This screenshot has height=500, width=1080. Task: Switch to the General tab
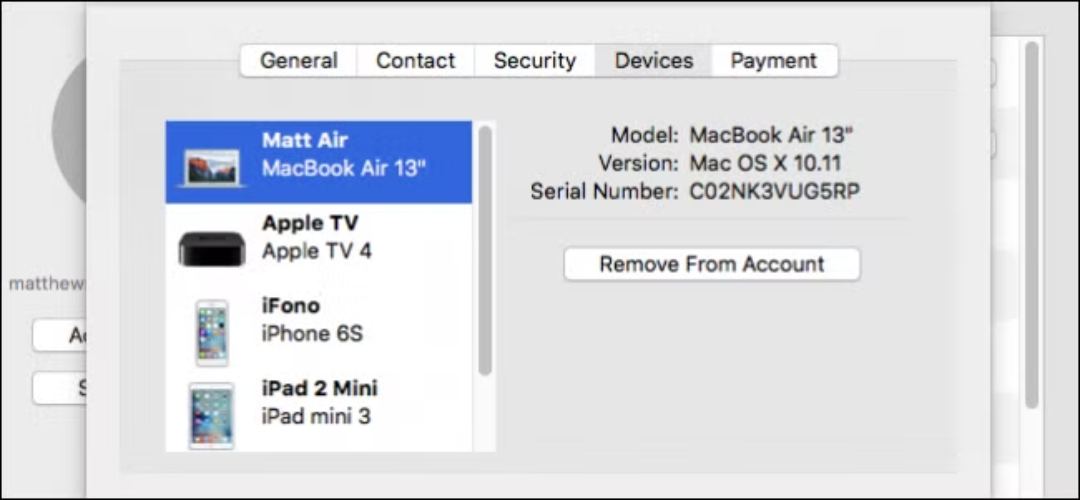point(299,61)
